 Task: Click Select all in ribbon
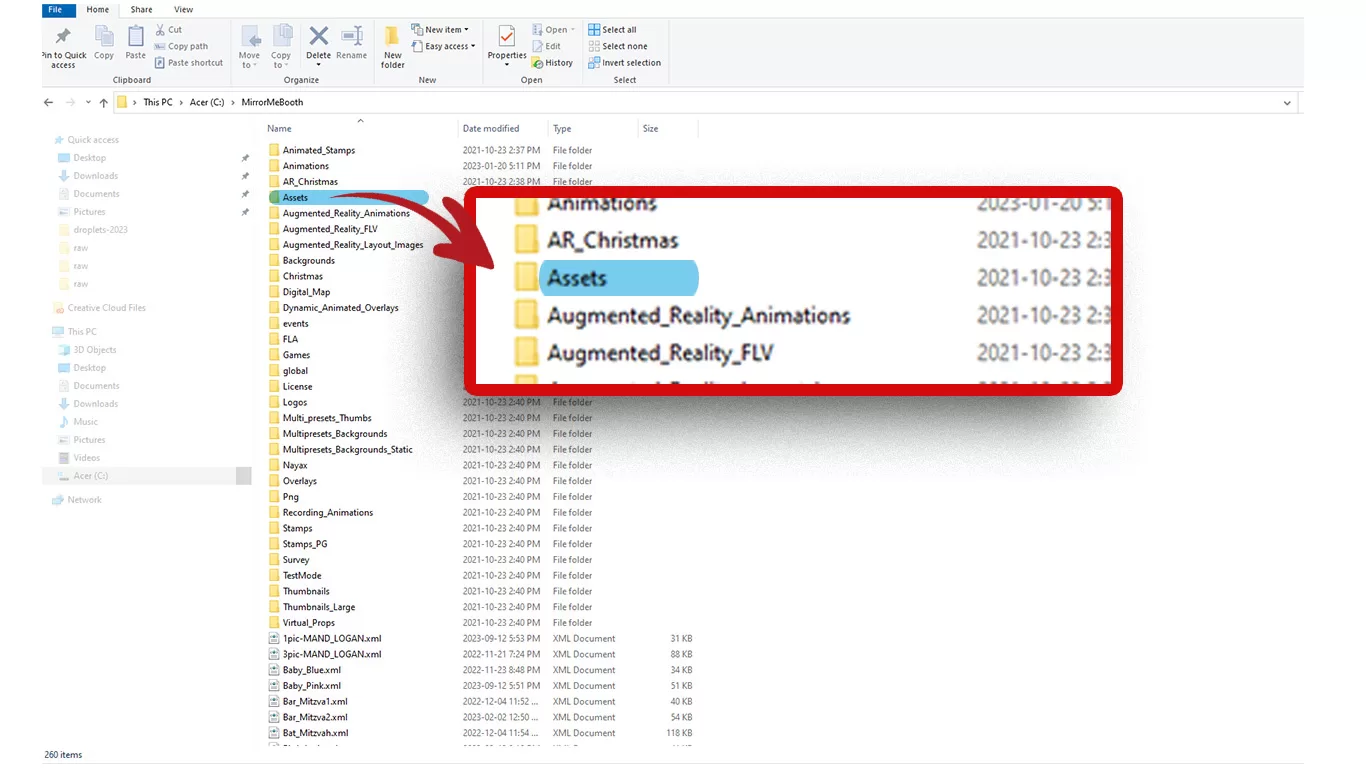(x=612, y=30)
